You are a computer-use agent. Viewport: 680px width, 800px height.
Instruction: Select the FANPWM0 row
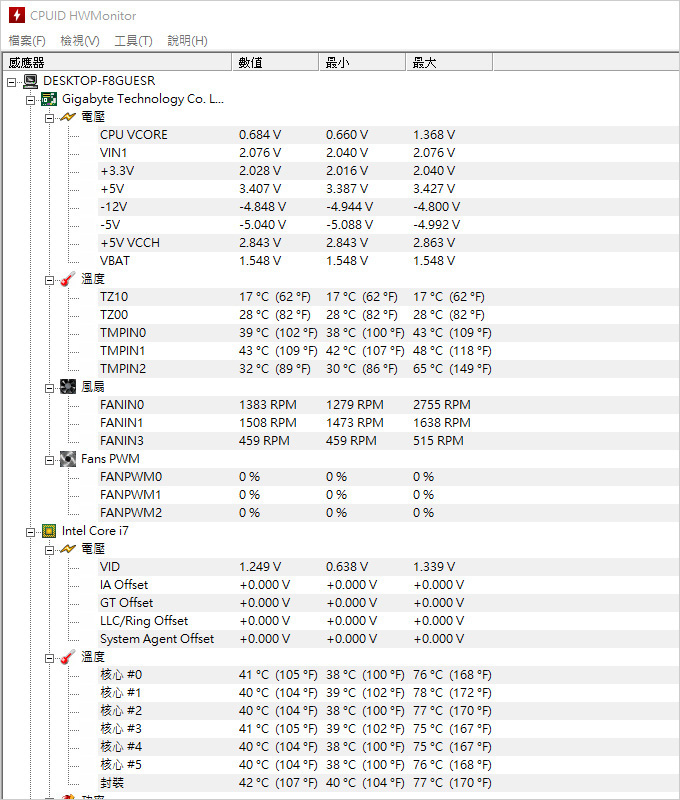[x=388, y=477]
